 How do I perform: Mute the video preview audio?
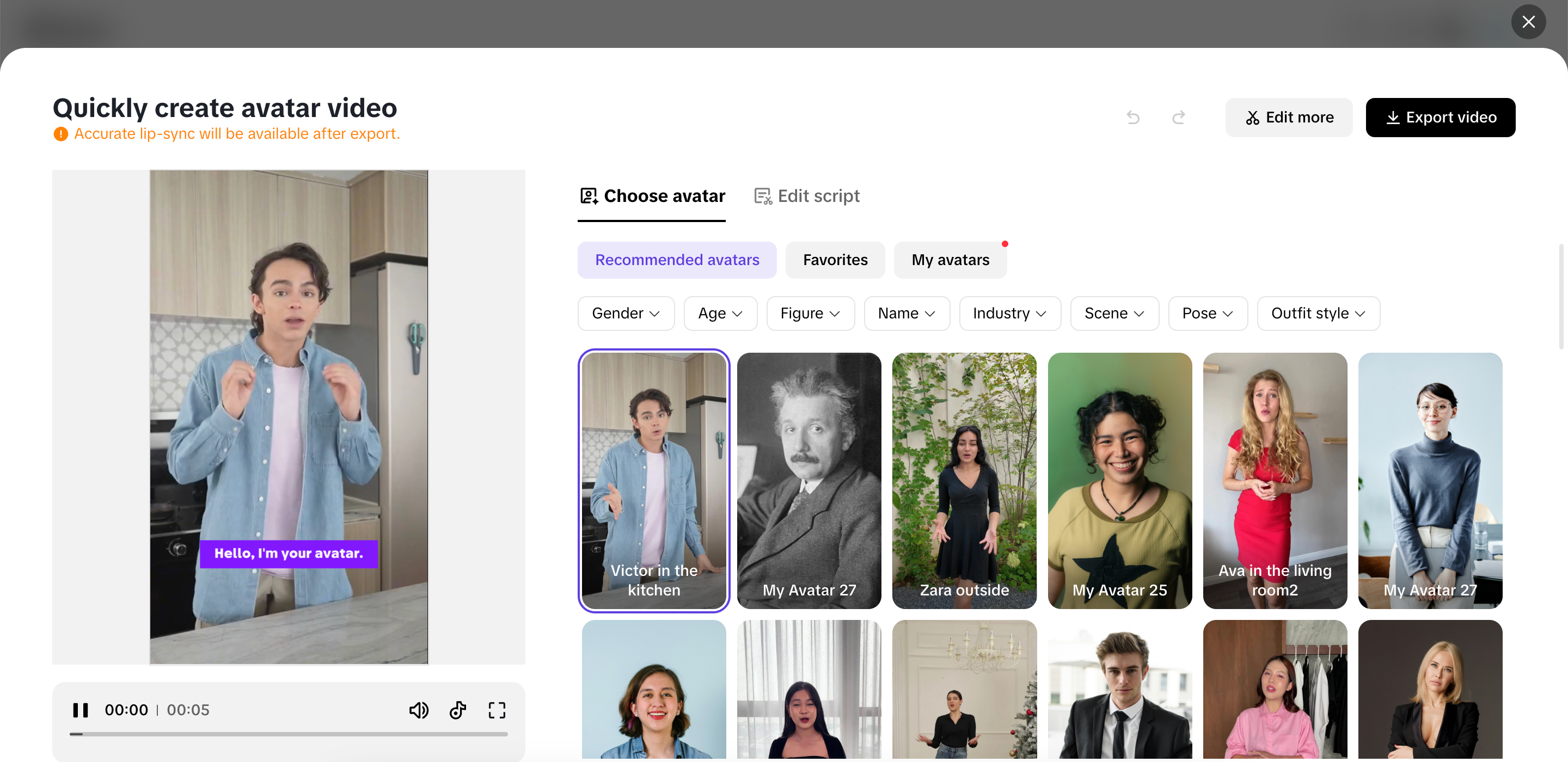(x=419, y=710)
